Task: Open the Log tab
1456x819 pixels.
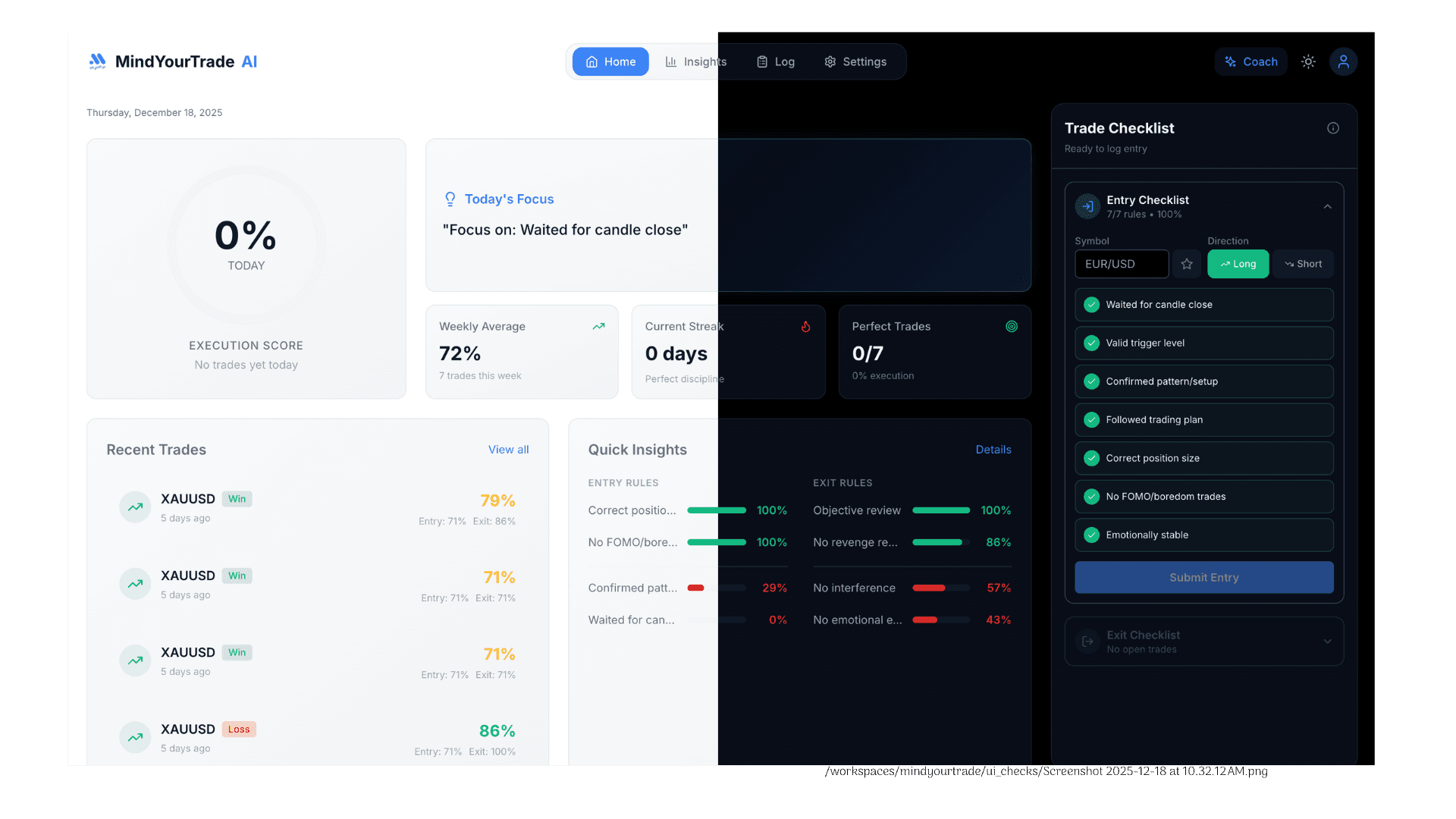Action: pos(775,61)
